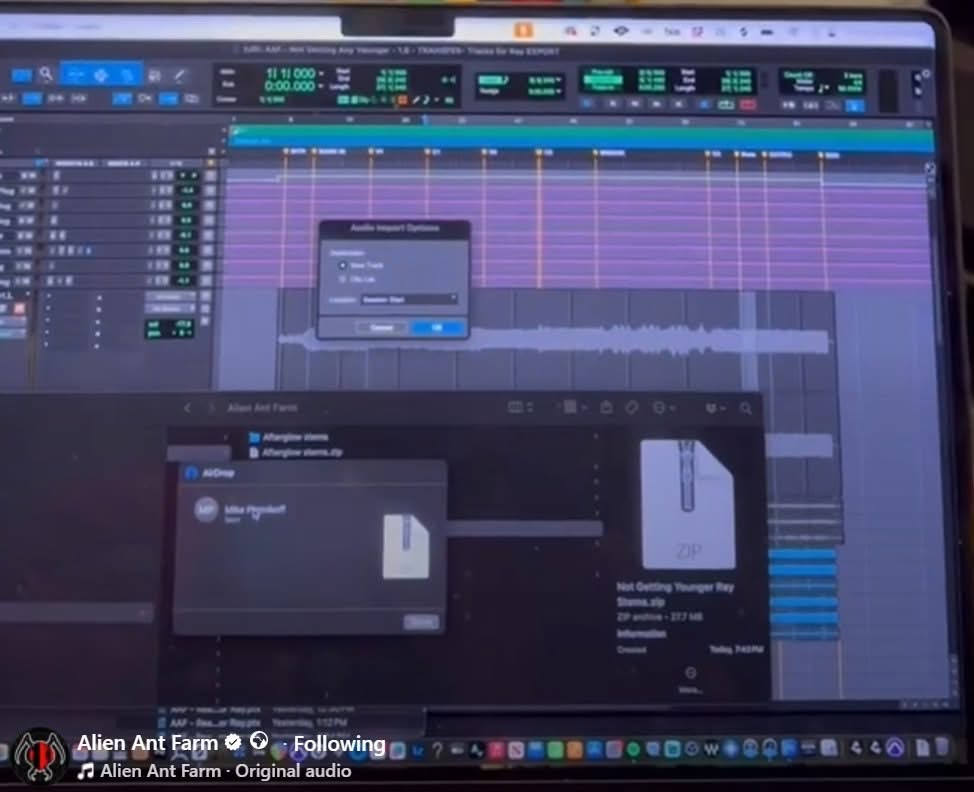Open Trash in the Dock

(941, 747)
